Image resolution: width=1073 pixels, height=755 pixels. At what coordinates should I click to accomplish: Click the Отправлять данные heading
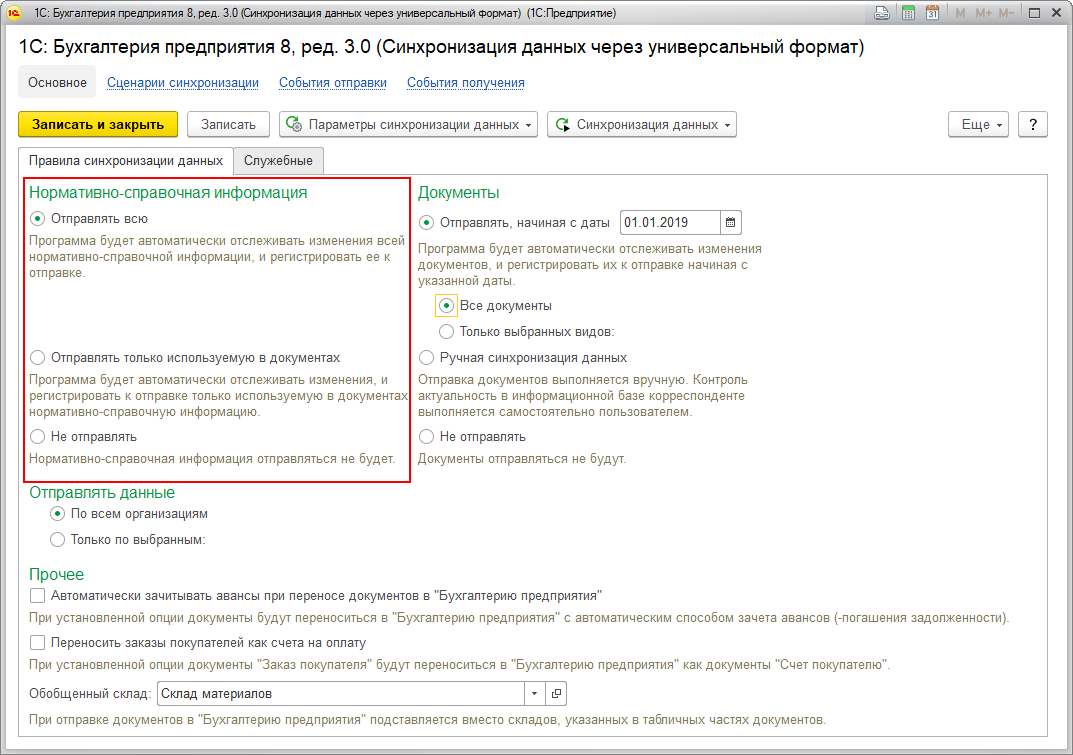point(102,492)
